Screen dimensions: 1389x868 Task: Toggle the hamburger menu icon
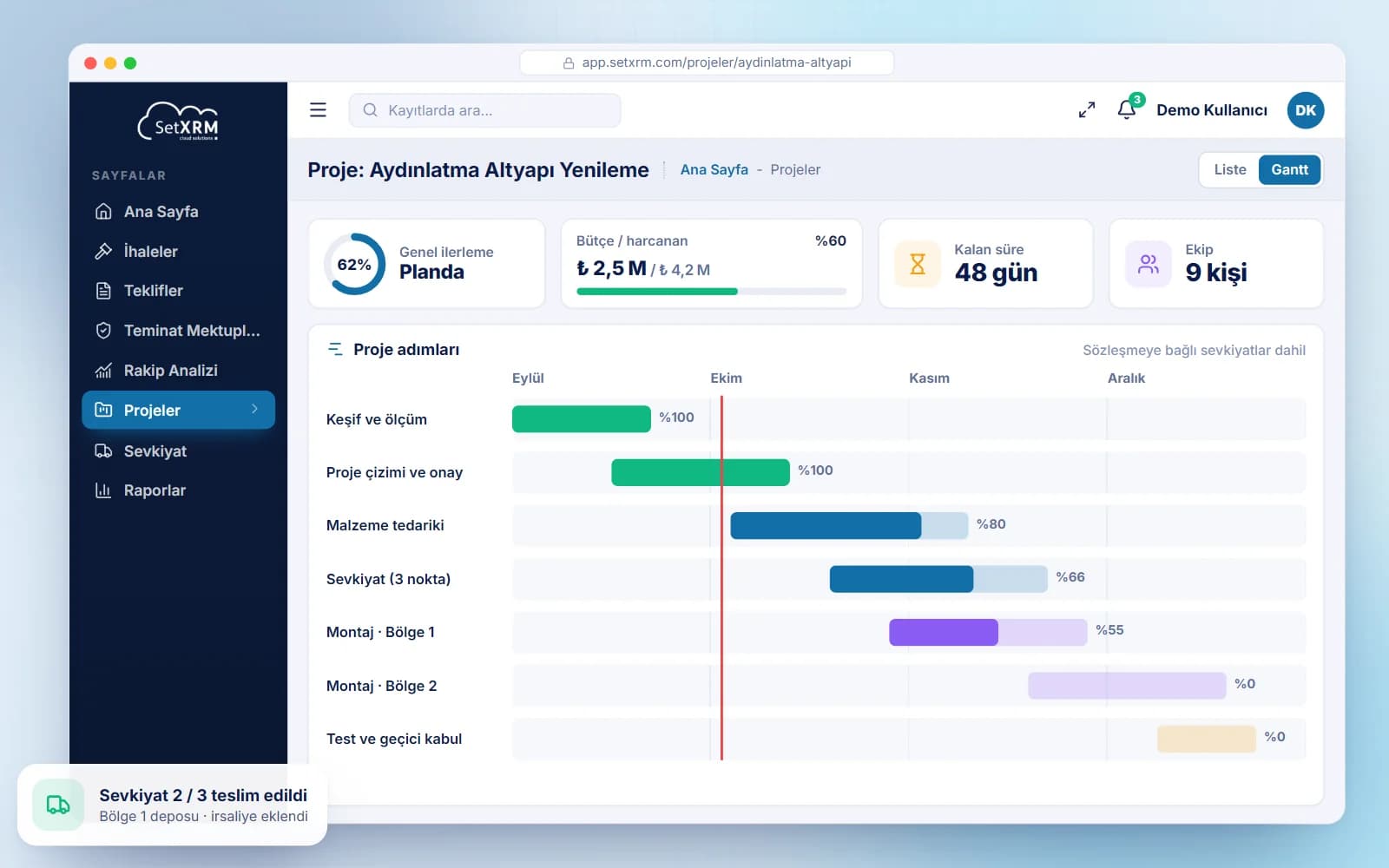[x=318, y=110]
